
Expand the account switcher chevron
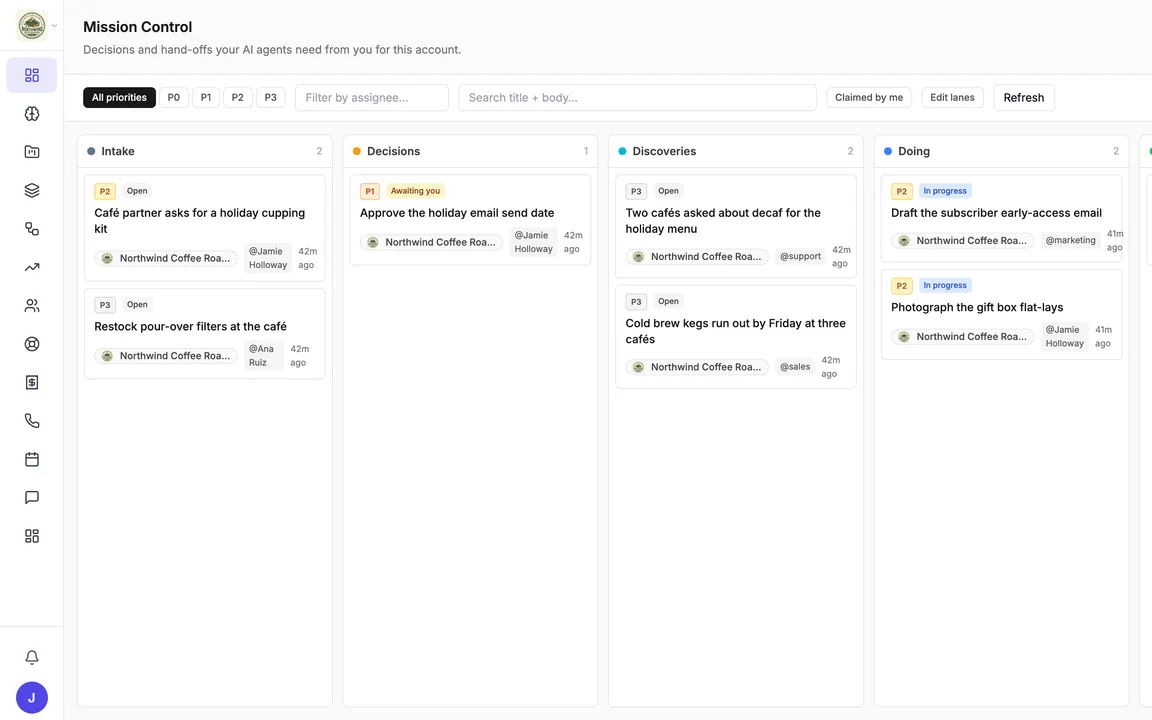(x=54, y=26)
